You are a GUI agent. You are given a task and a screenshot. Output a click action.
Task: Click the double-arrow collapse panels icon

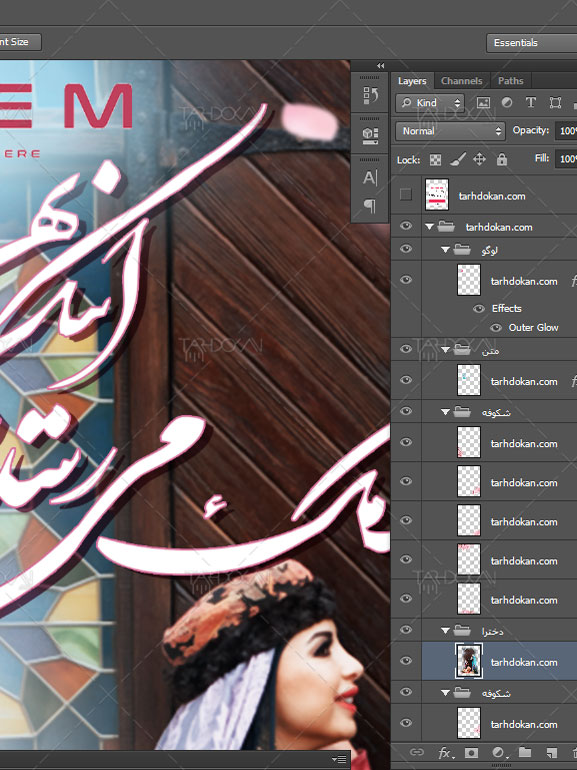pos(381,66)
